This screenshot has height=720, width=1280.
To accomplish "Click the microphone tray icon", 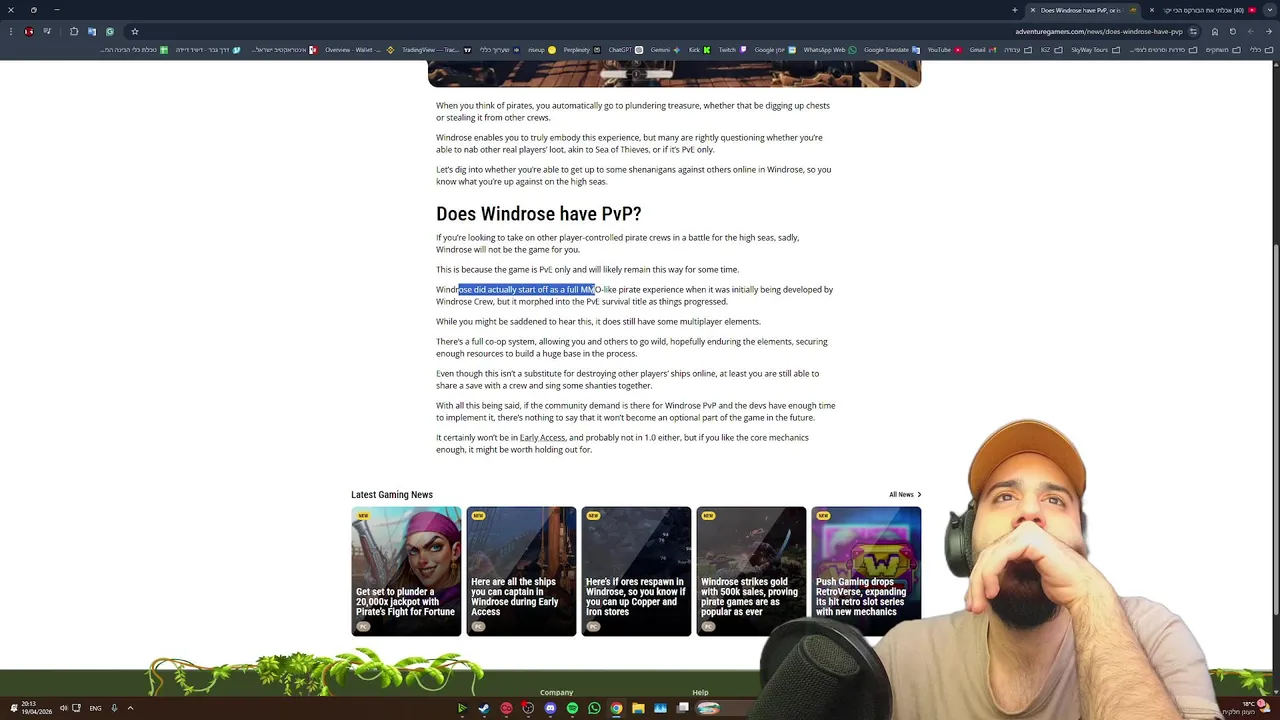I will 114,708.
